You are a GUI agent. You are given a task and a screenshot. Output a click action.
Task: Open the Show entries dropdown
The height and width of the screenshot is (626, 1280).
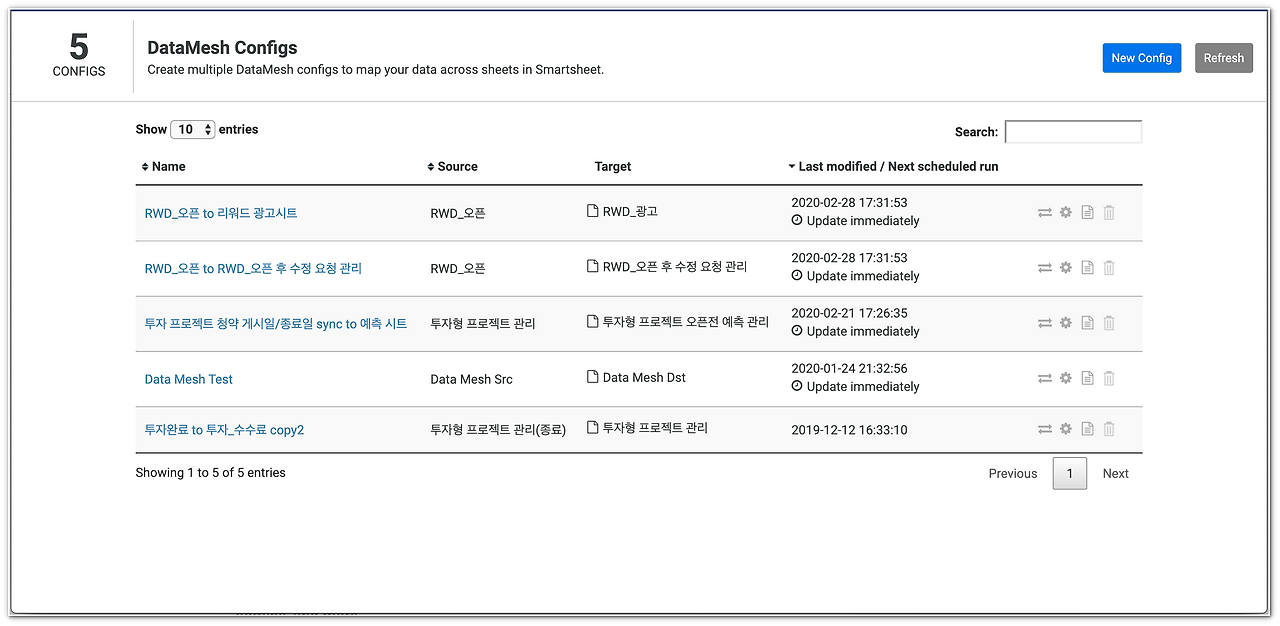192,129
